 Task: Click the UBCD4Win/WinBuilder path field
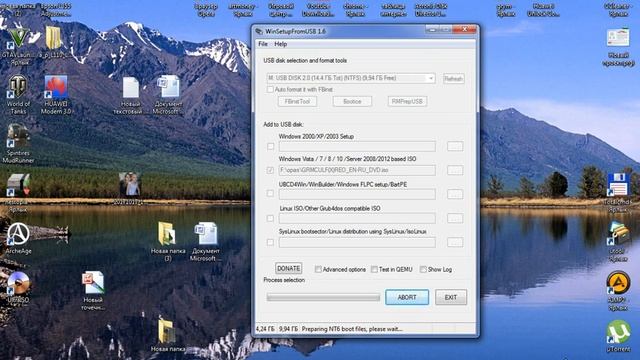coord(357,194)
